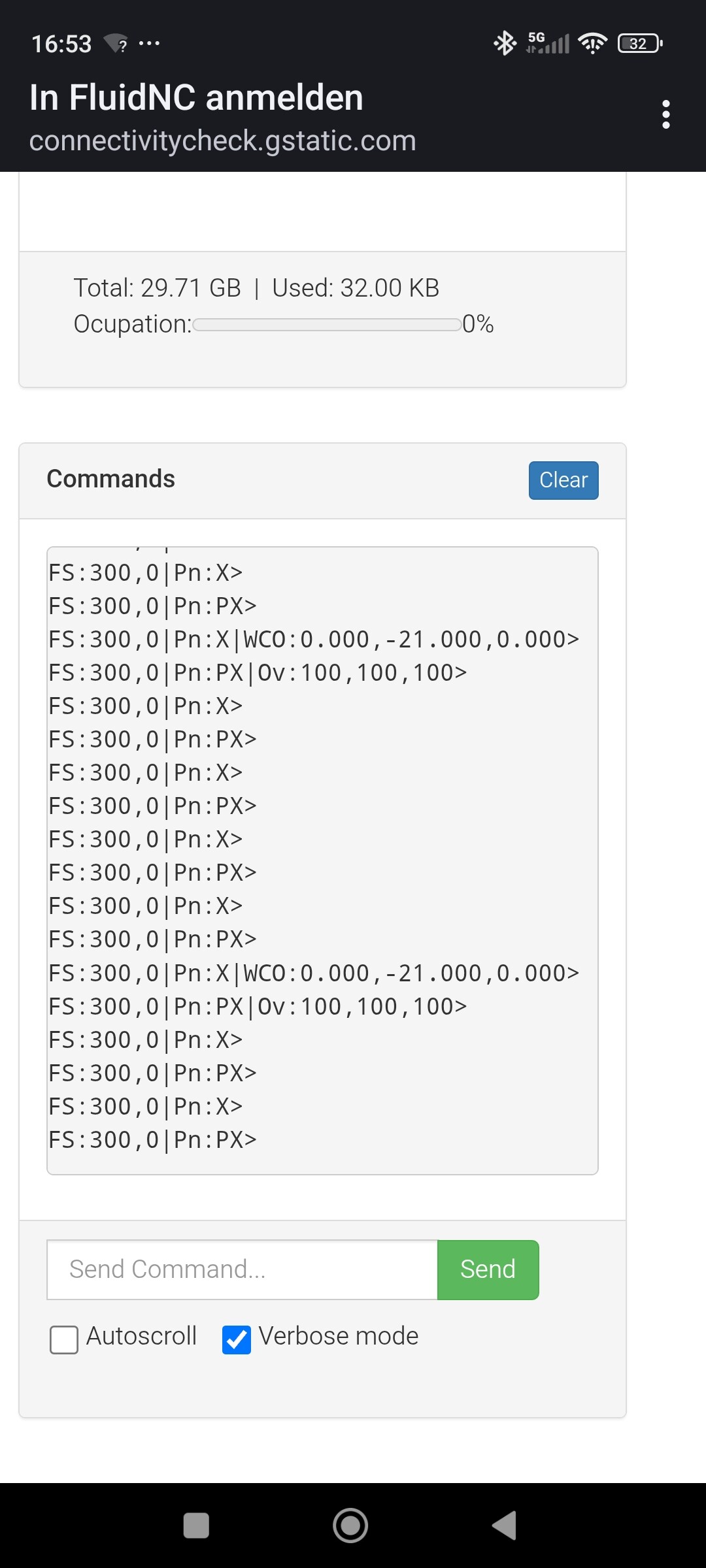Tap the connectivitycheck.gstatic.com URL text
This screenshot has width=706, height=1568.
pos(222,140)
